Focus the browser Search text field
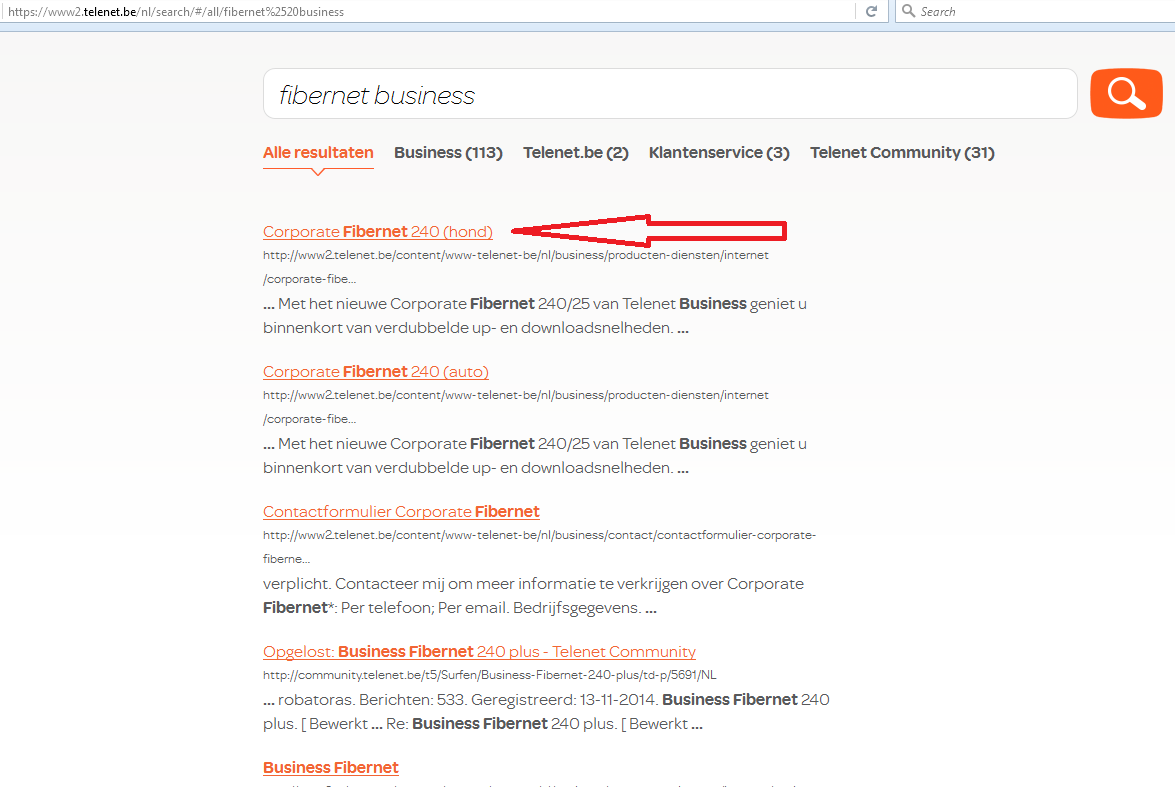 coord(1040,11)
